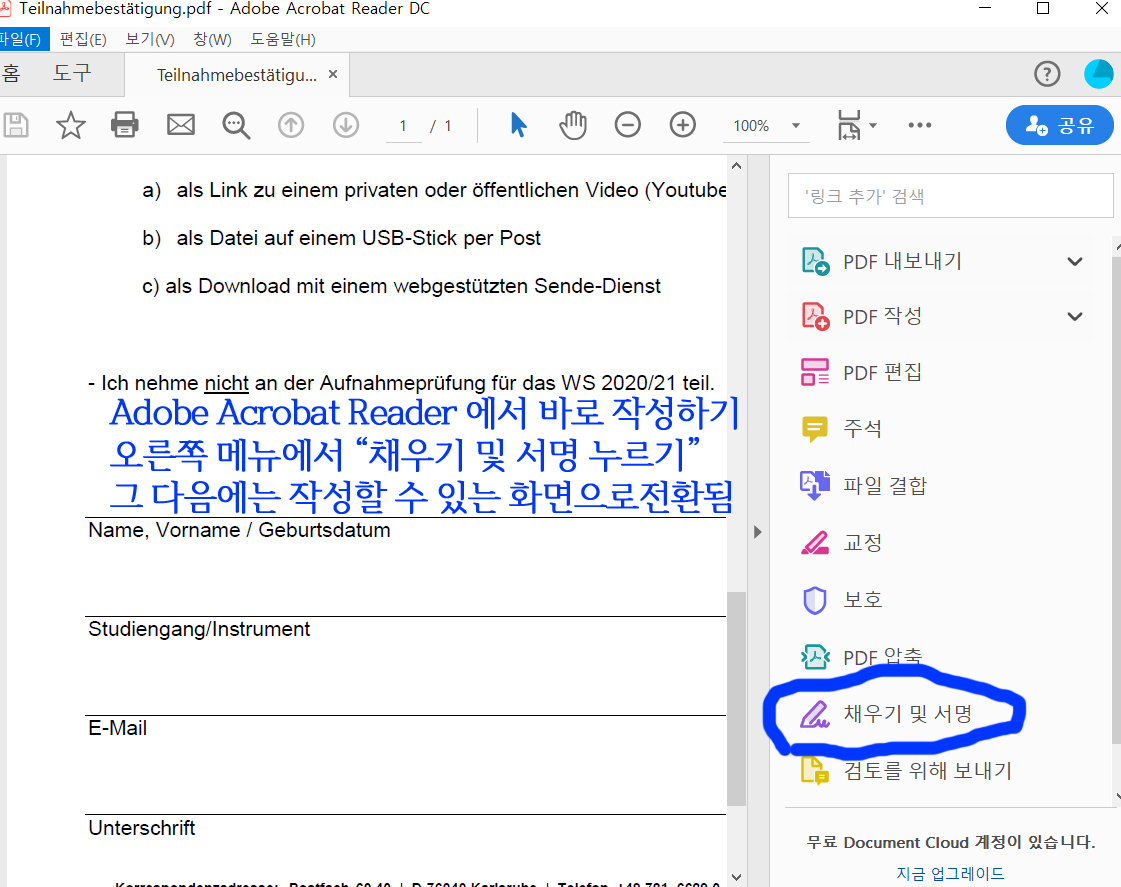Image resolution: width=1121 pixels, height=887 pixels.
Task: Open 보기(V) menu
Action: pos(150,39)
